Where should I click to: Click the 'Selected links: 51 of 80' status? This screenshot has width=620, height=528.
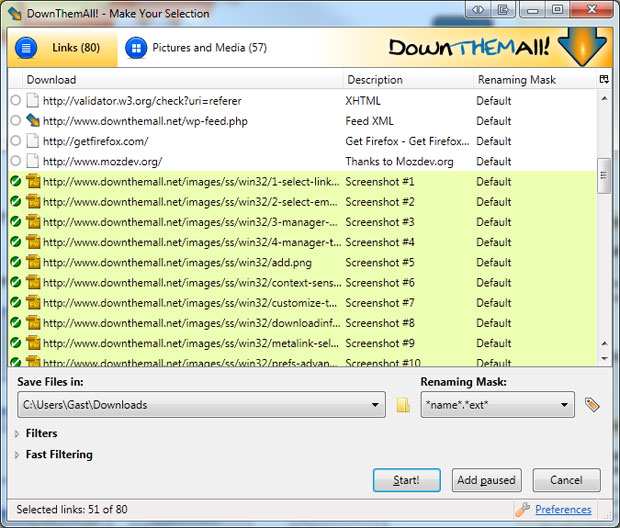tap(72, 509)
